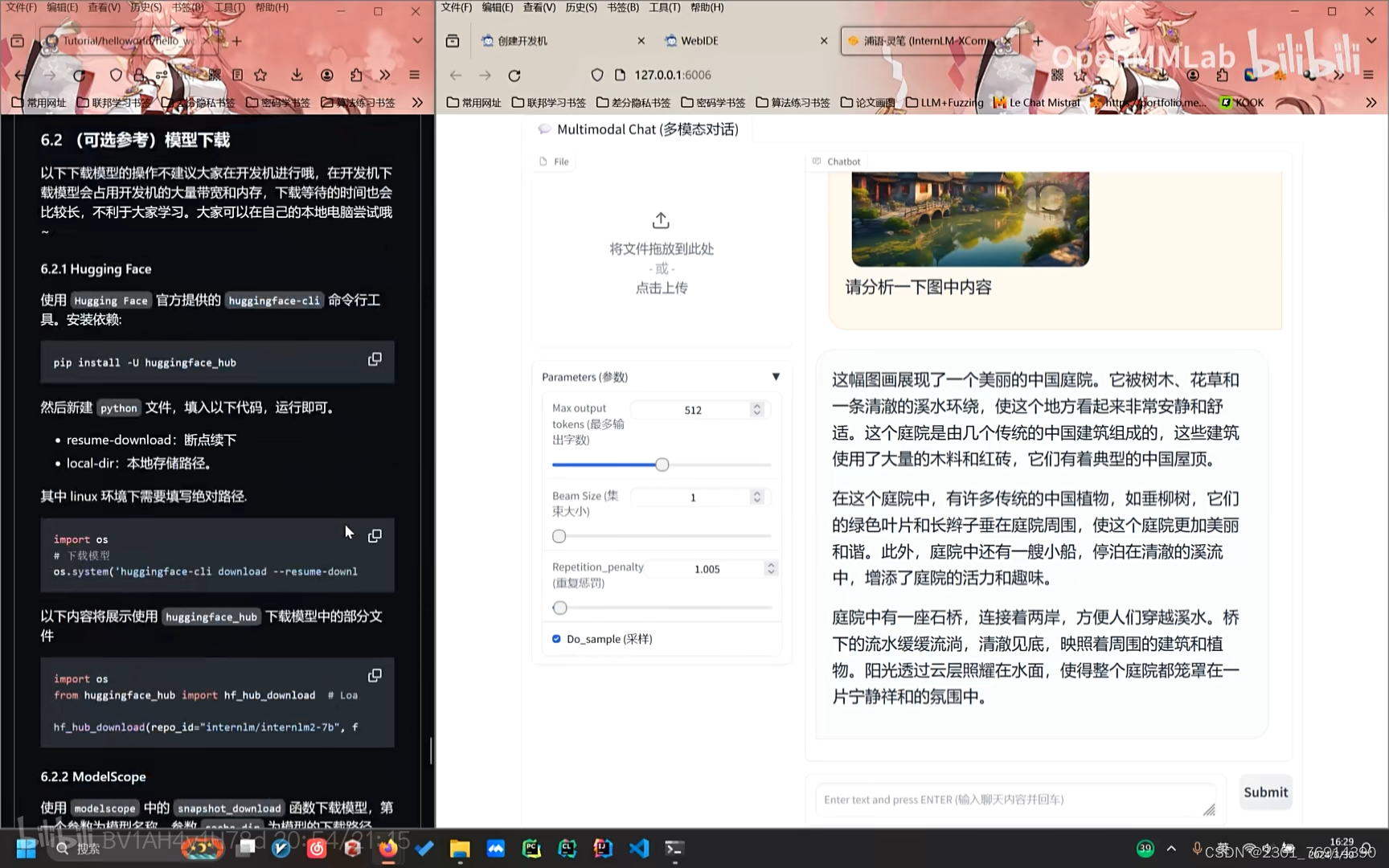Copy the os.system huggingface-cli download code

[375, 536]
